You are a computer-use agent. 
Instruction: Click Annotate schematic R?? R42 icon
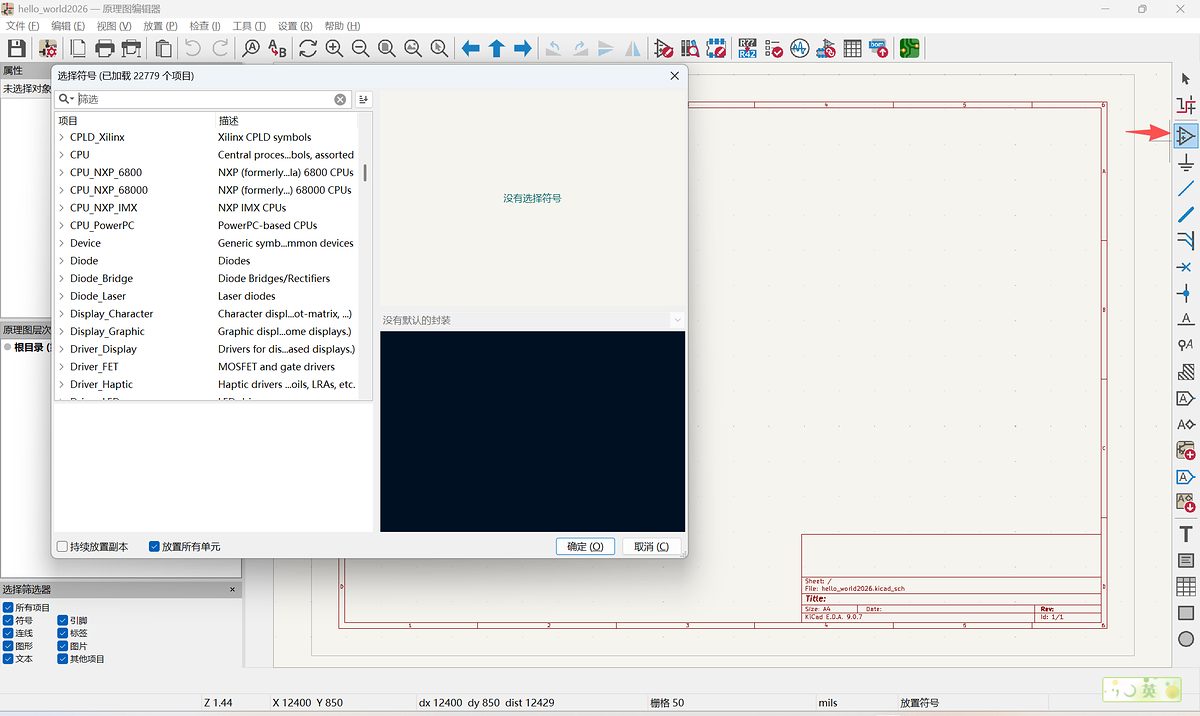pyautogui.click(x=747, y=48)
